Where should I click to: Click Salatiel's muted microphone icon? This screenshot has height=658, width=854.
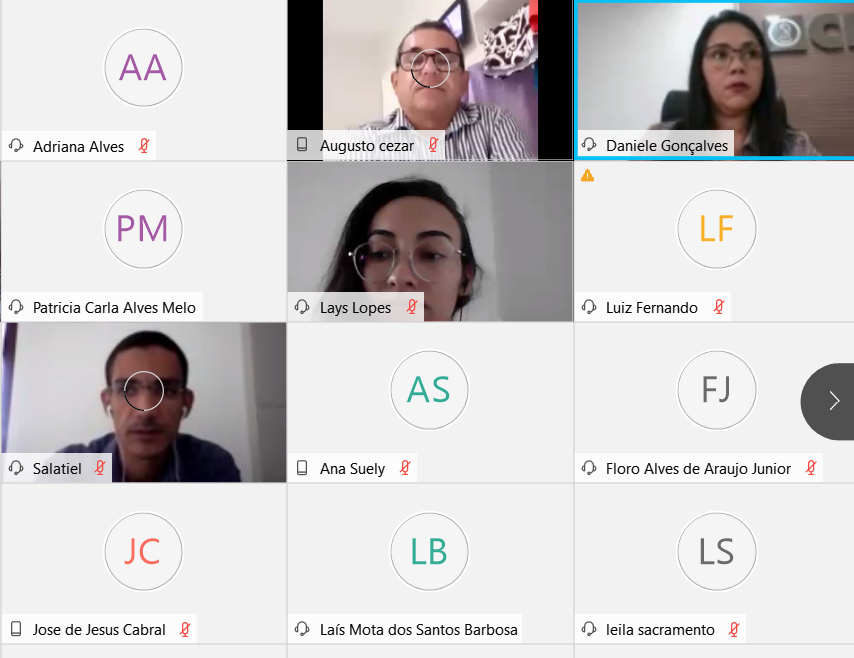(x=100, y=467)
